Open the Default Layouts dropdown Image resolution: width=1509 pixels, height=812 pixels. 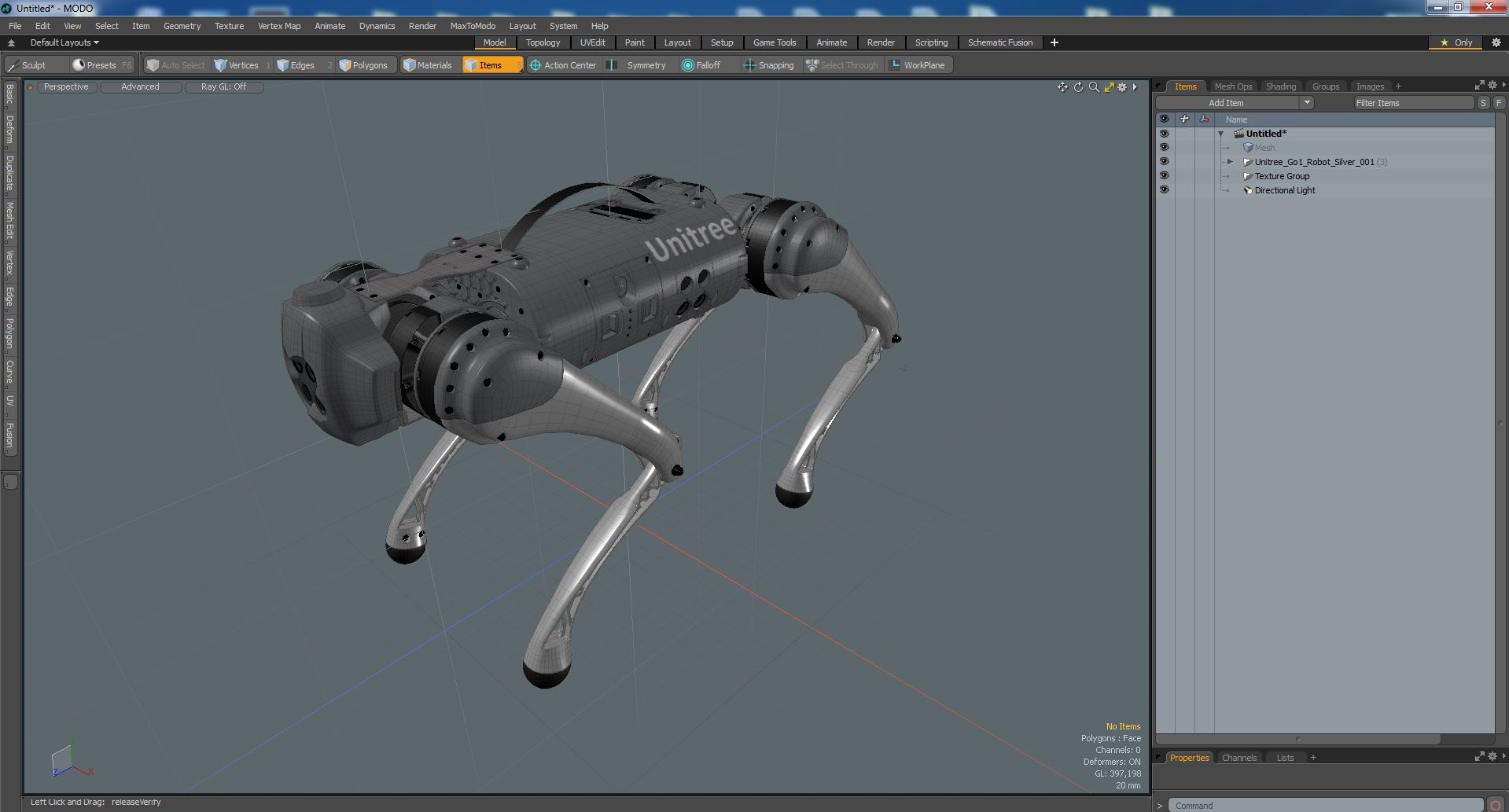click(64, 42)
